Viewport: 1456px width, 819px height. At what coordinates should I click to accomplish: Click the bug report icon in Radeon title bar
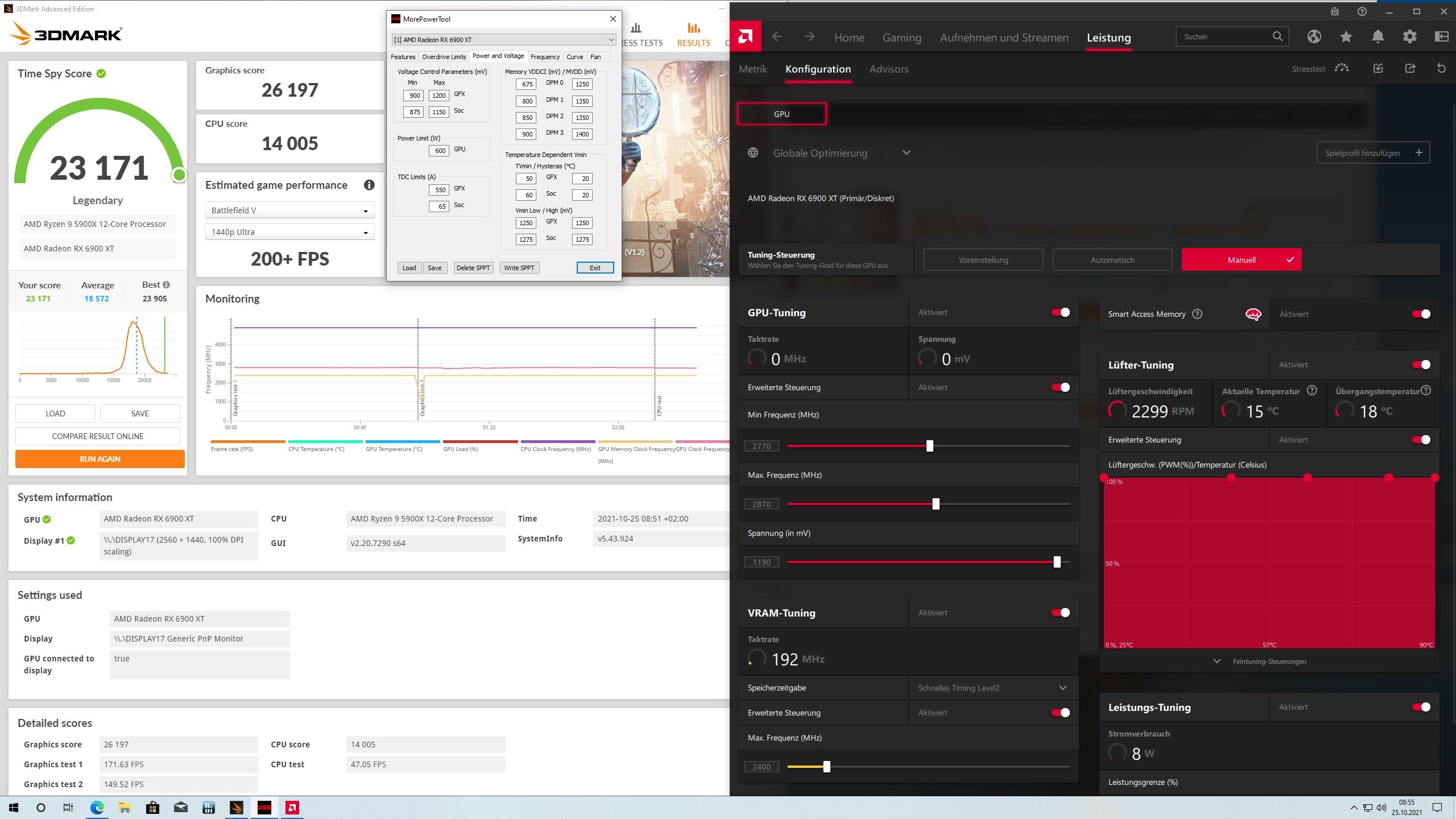(x=1335, y=11)
